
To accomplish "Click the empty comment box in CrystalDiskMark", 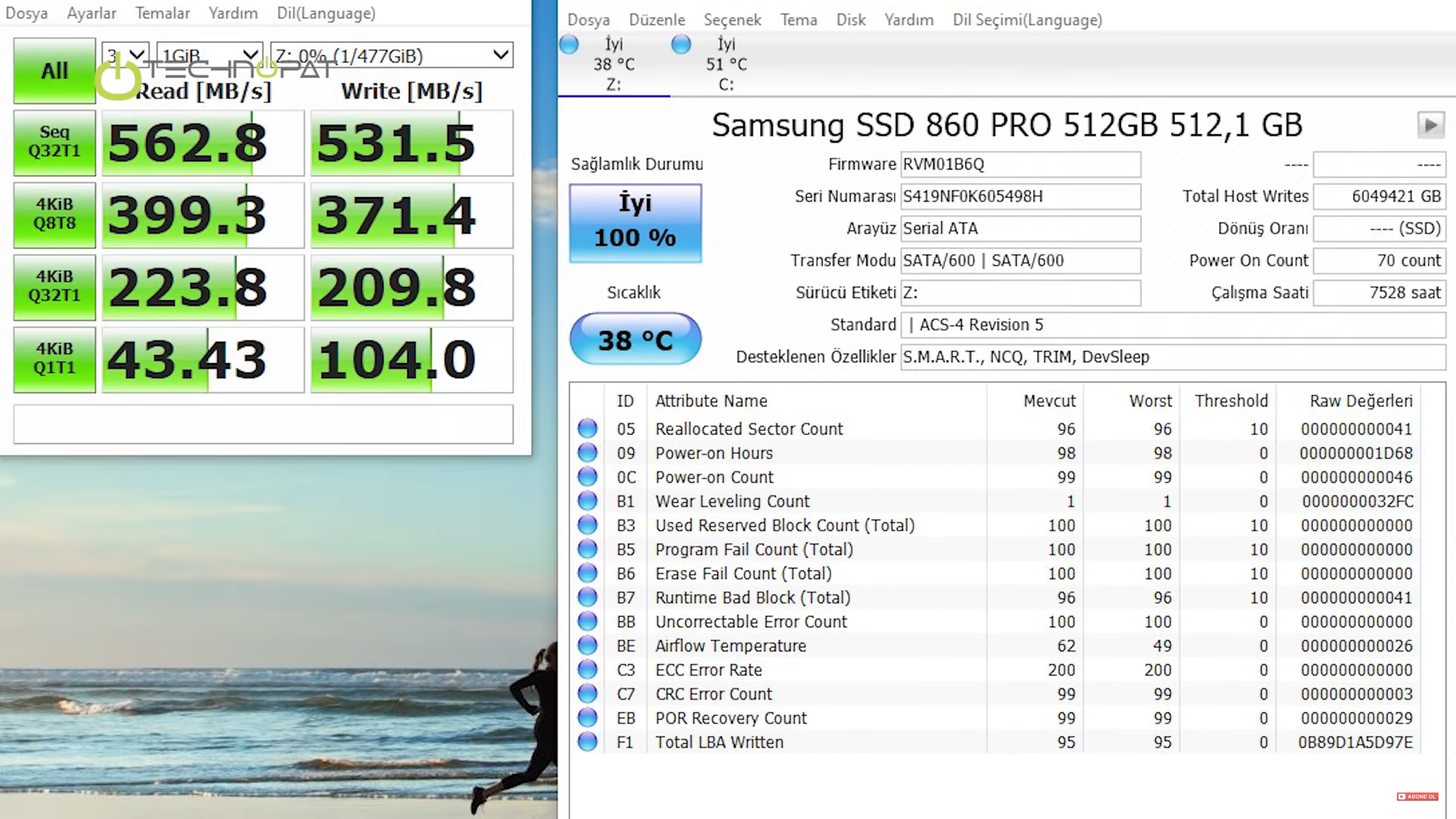I will [263, 424].
